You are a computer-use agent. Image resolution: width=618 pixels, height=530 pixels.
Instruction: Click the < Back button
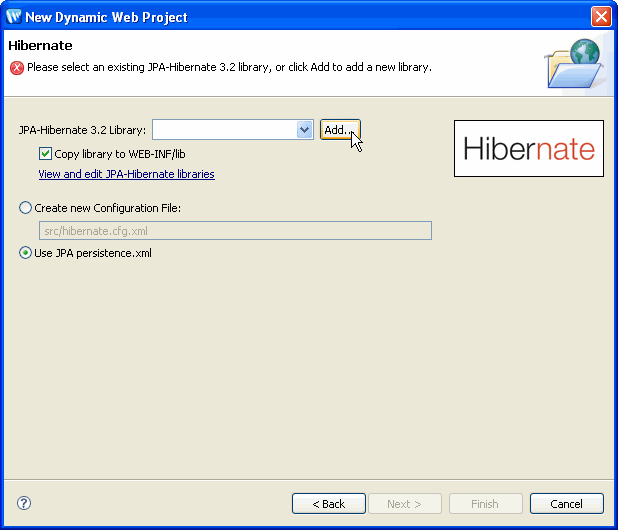(329, 504)
